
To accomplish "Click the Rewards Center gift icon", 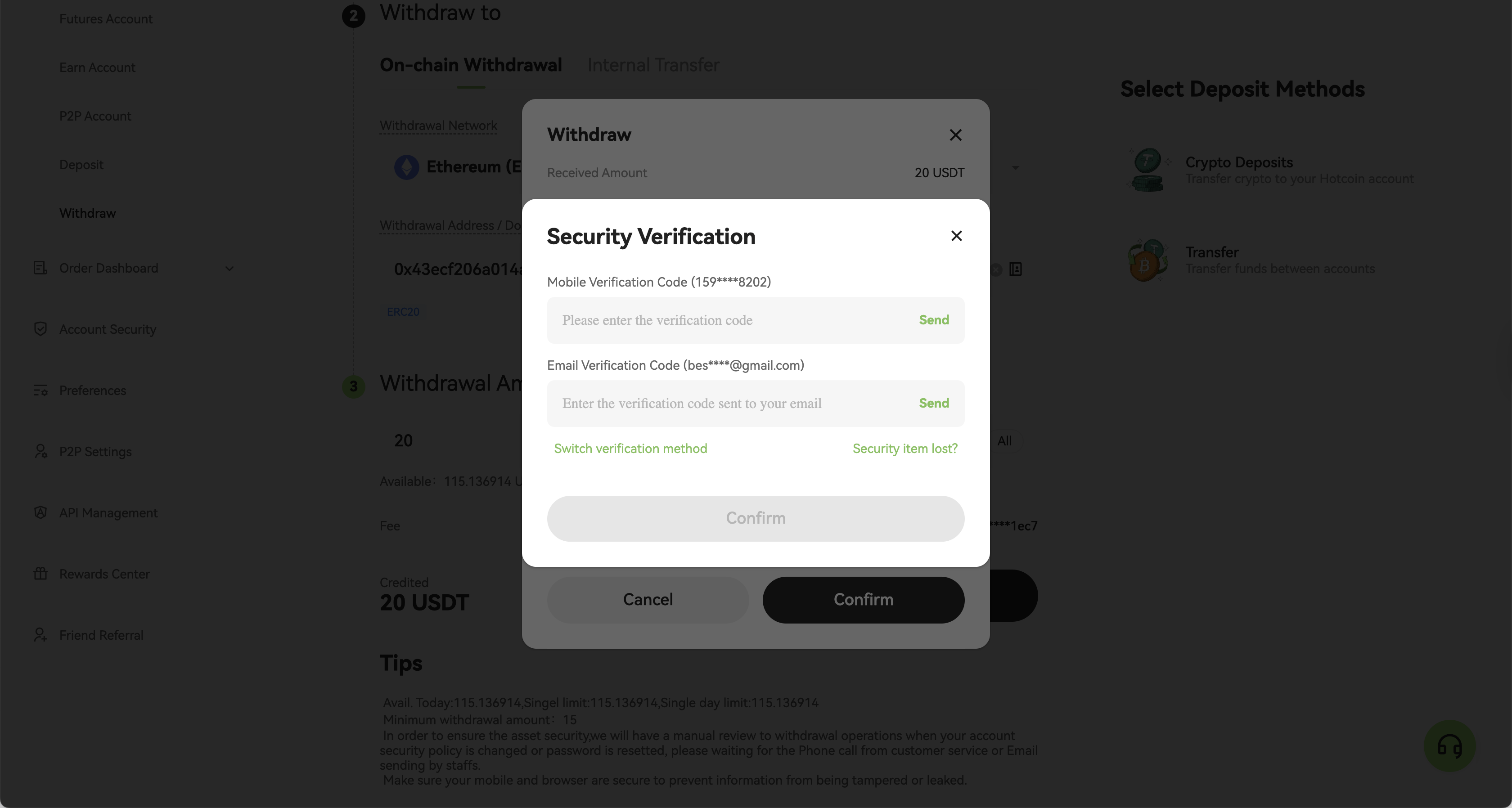I will tap(40, 574).
